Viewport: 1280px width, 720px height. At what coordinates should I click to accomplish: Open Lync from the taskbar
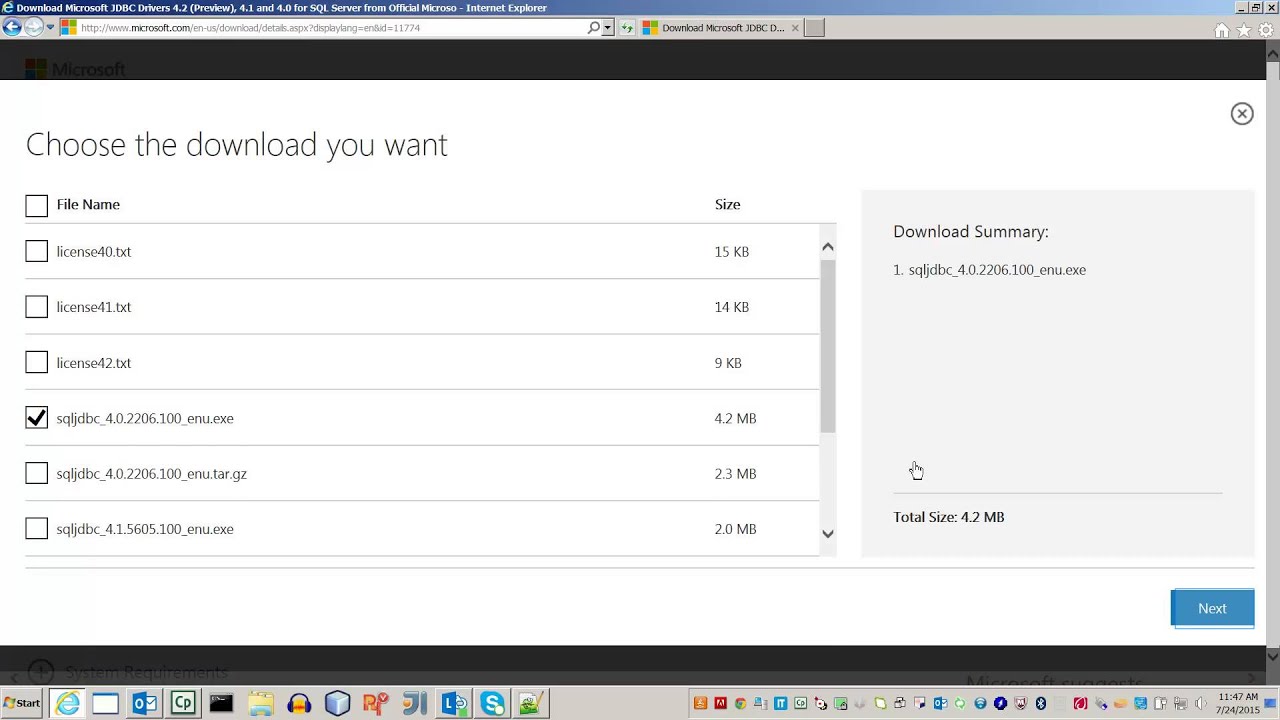(454, 704)
